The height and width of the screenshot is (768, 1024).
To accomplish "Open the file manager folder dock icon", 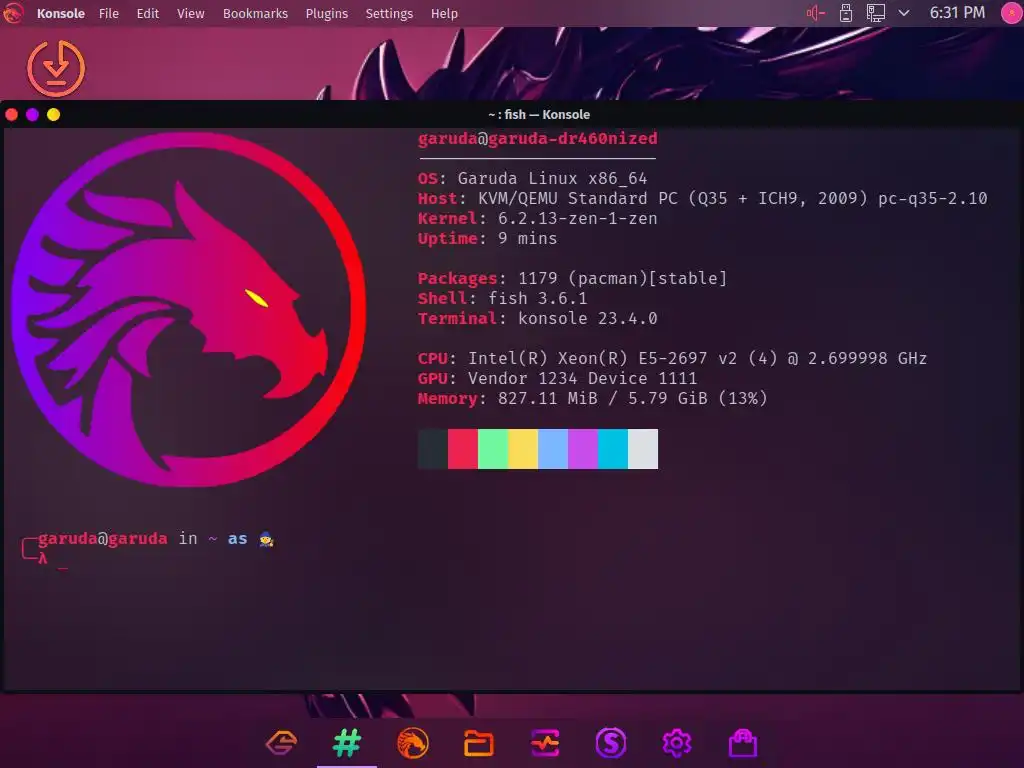I will [479, 743].
